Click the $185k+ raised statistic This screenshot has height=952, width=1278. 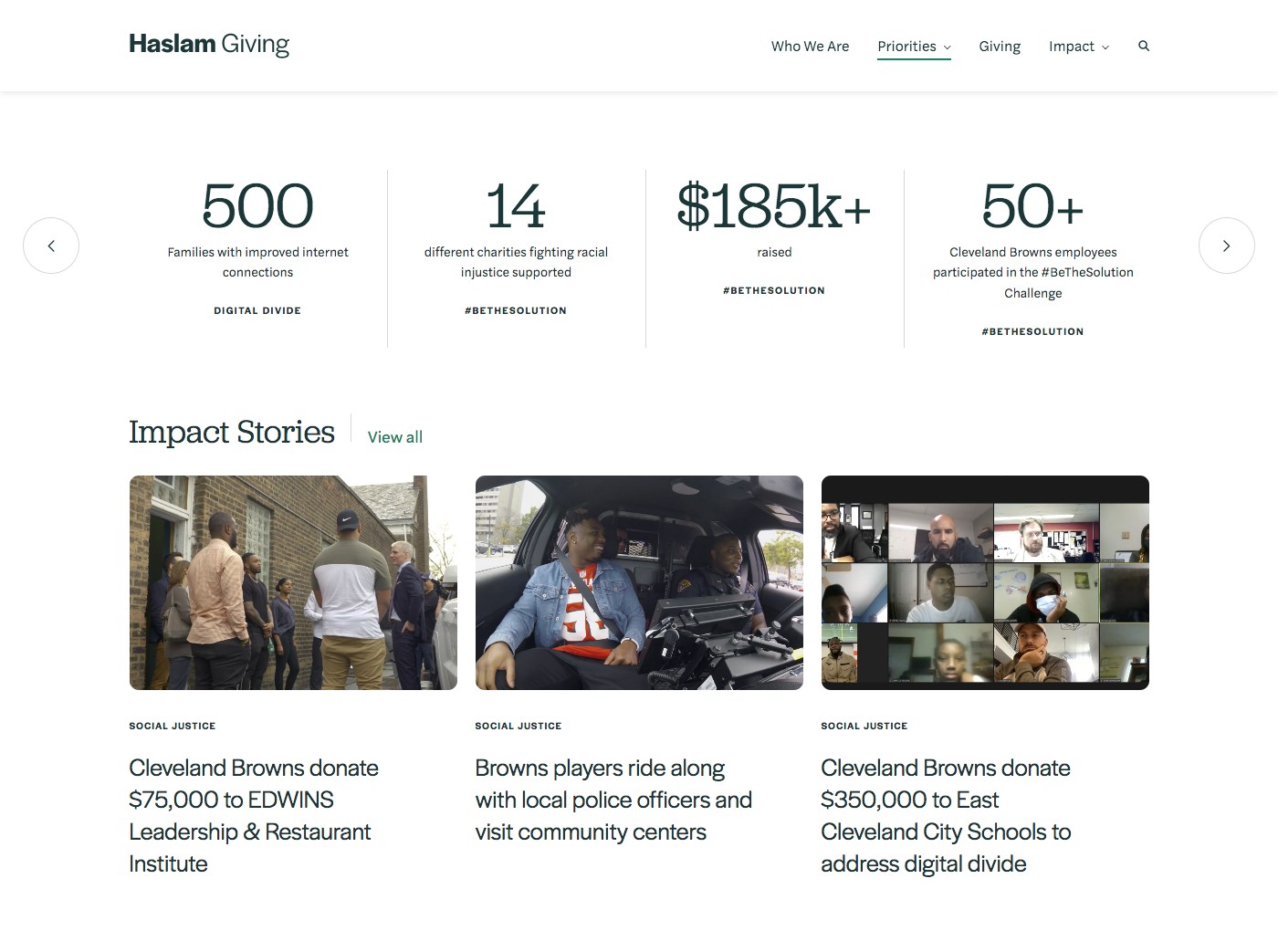tap(774, 207)
